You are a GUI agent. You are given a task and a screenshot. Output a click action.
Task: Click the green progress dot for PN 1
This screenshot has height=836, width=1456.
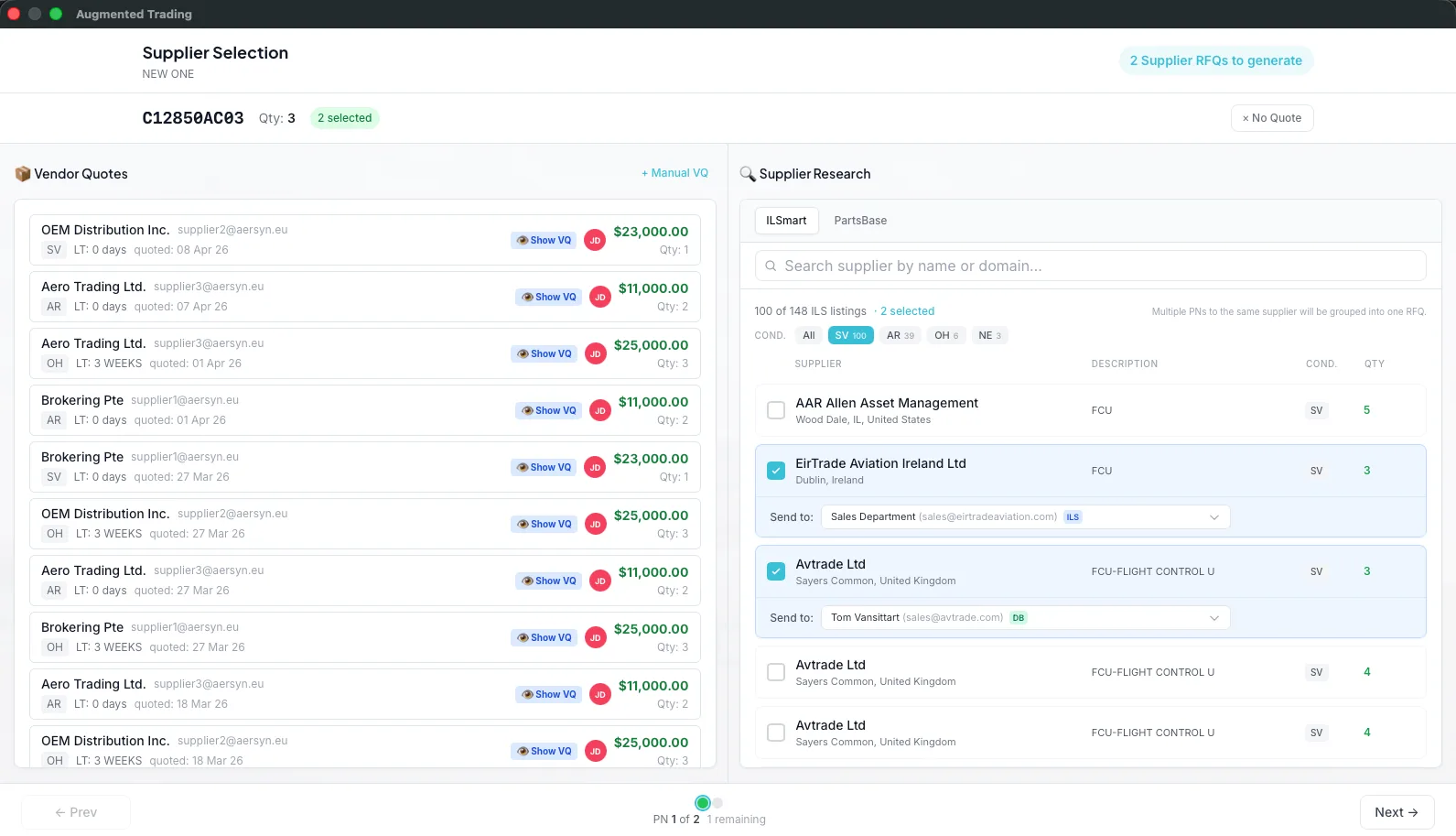(702, 803)
